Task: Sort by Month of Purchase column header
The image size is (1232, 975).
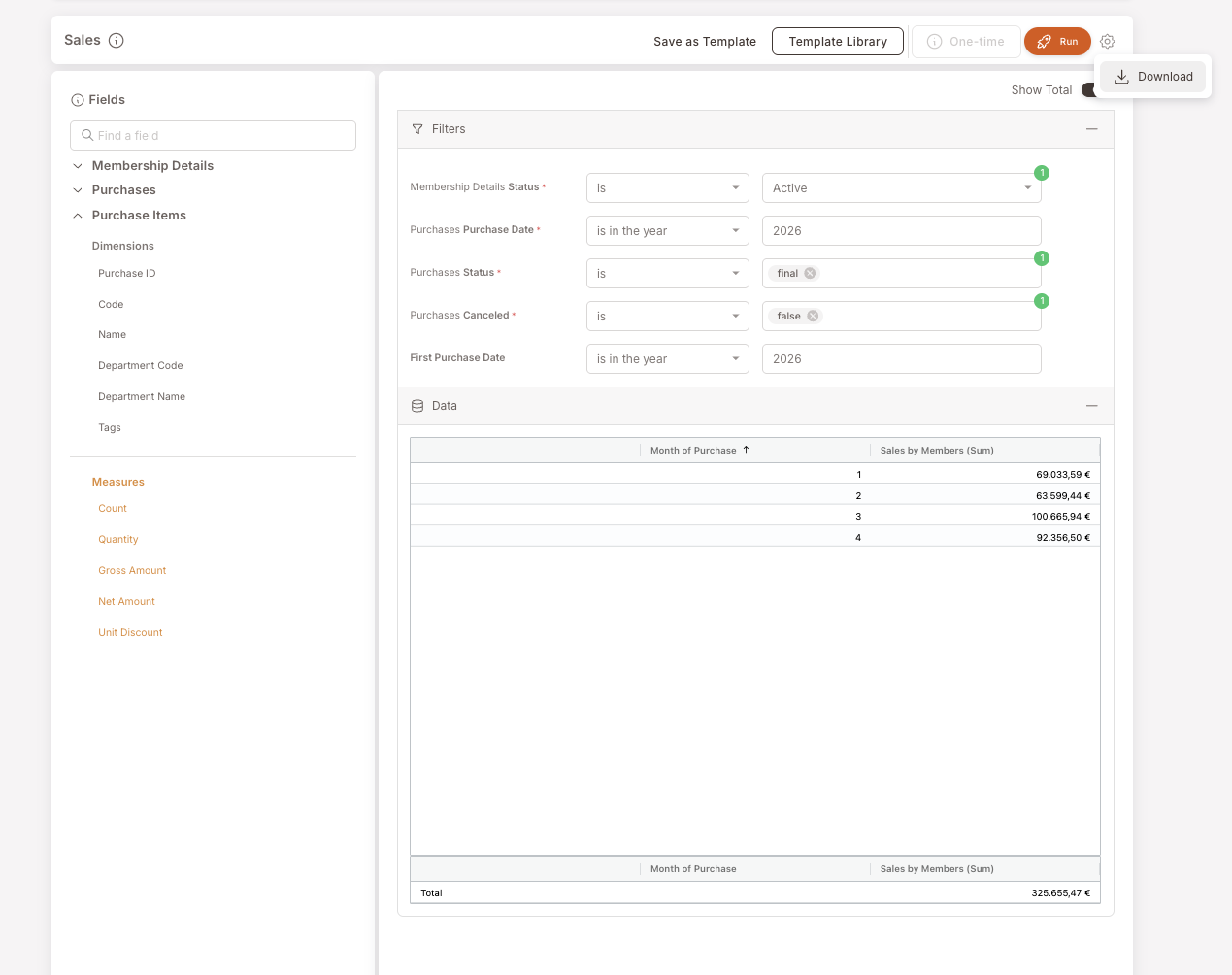Action: (693, 451)
